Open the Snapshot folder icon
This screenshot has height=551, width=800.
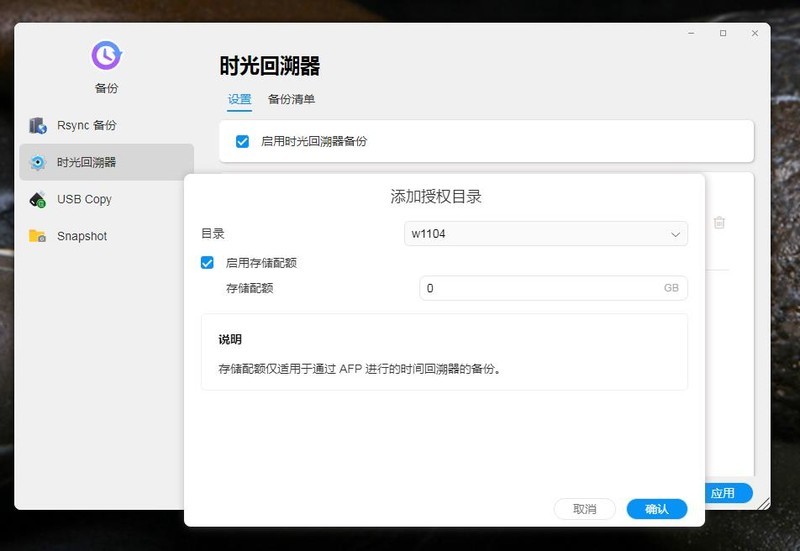click(x=38, y=236)
